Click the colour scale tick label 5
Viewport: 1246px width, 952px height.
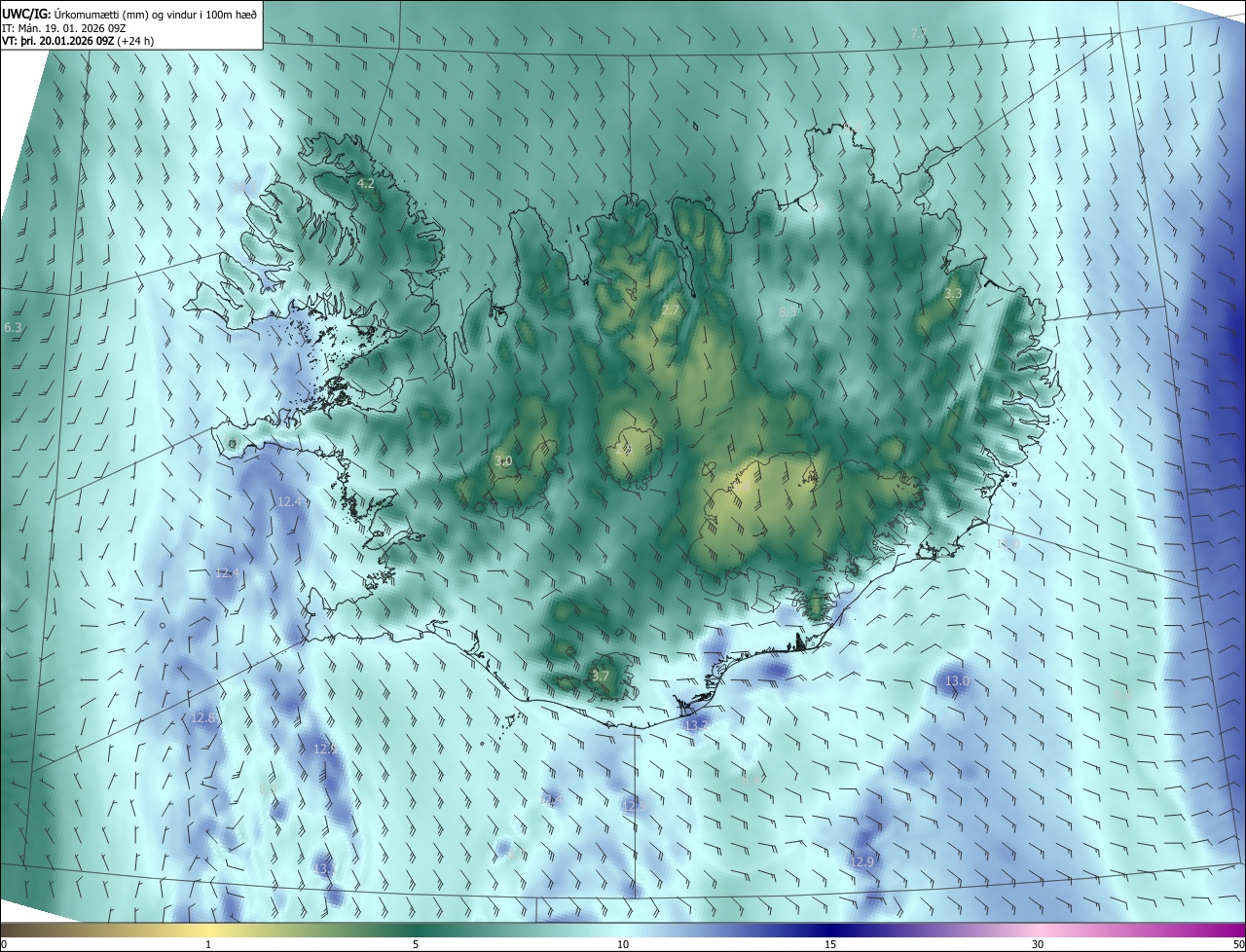pyautogui.click(x=416, y=944)
